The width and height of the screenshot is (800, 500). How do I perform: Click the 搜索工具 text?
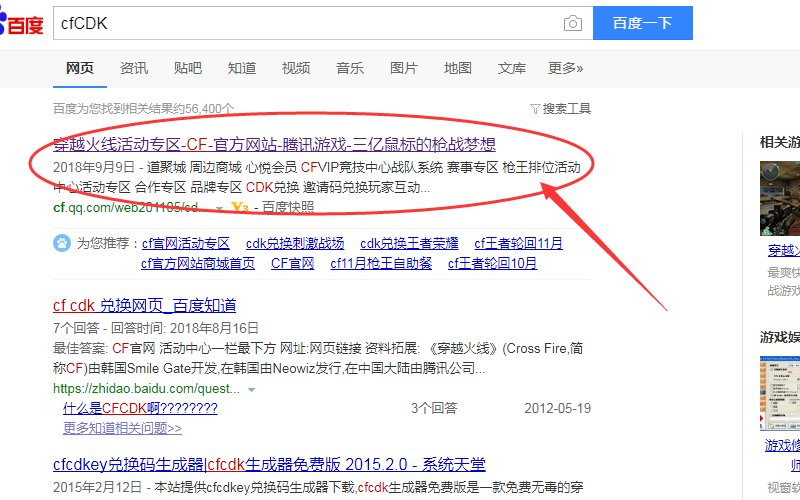566,109
